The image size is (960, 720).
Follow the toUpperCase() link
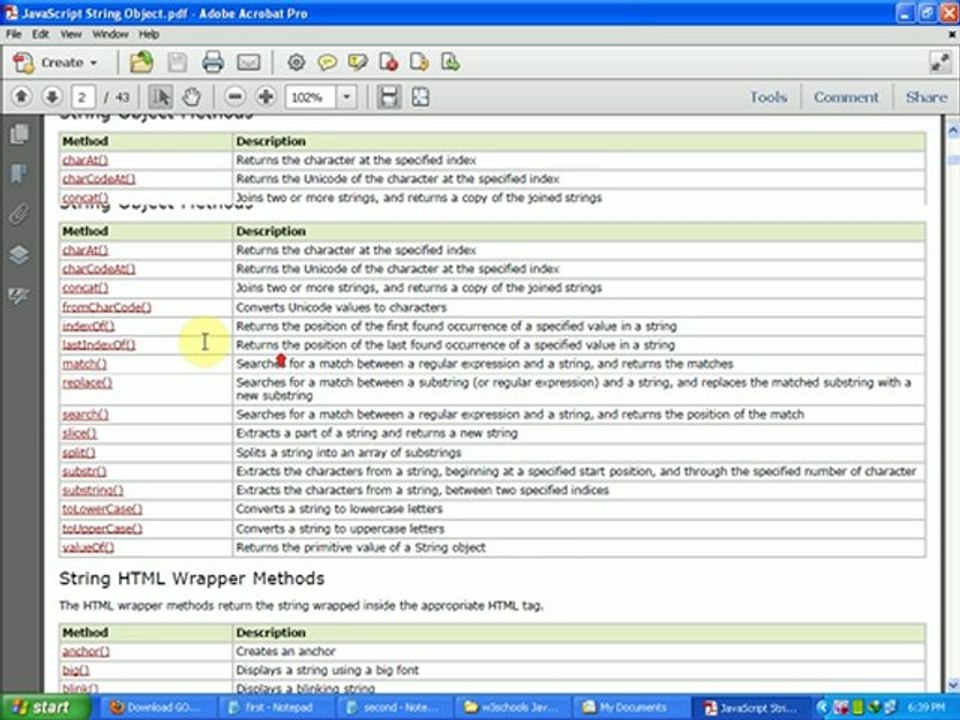(102, 529)
